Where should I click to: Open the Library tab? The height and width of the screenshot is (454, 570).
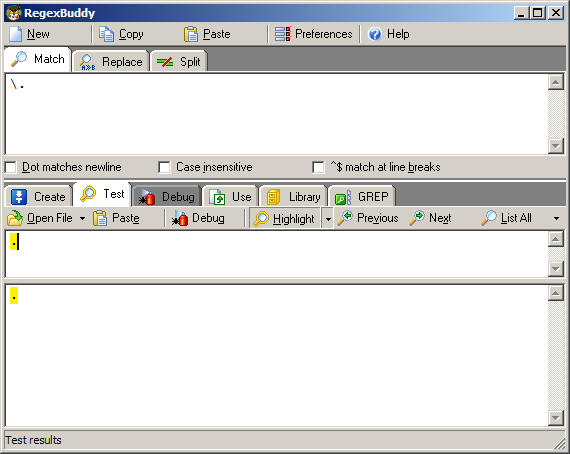pyautogui.click(x=293, y=197)
